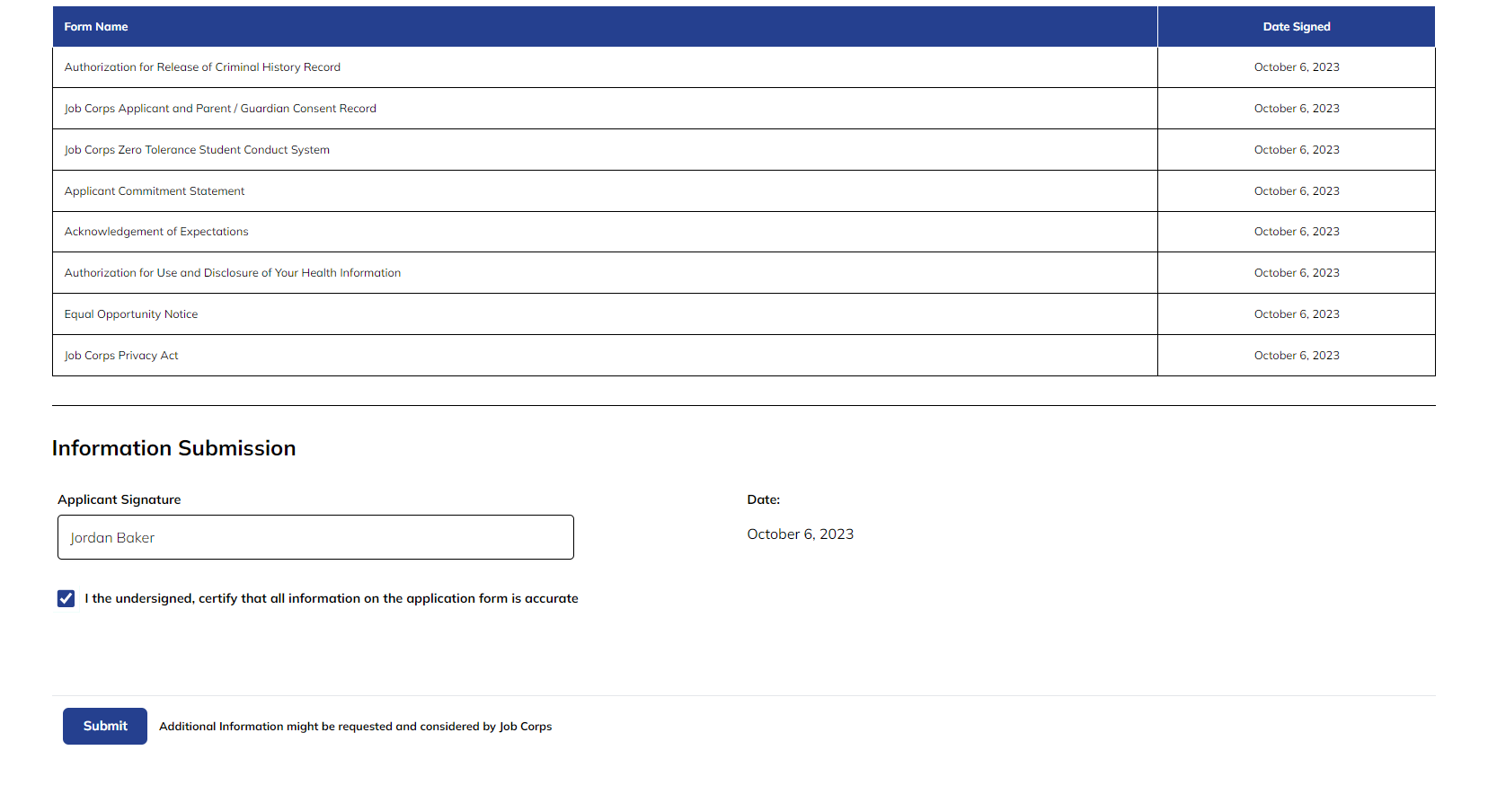Select the signature text Jordan Baker
Screen dimensions: 1488x812
(112, 537)
